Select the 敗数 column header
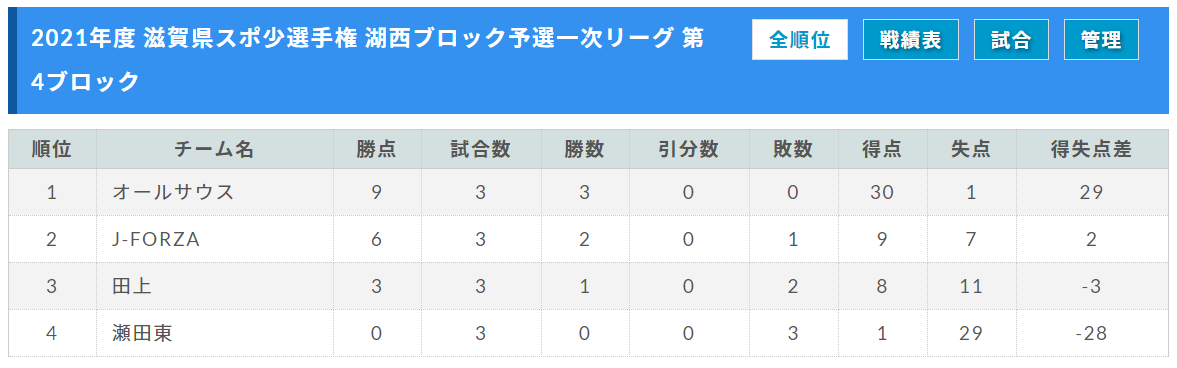 (x=793, y=149)
